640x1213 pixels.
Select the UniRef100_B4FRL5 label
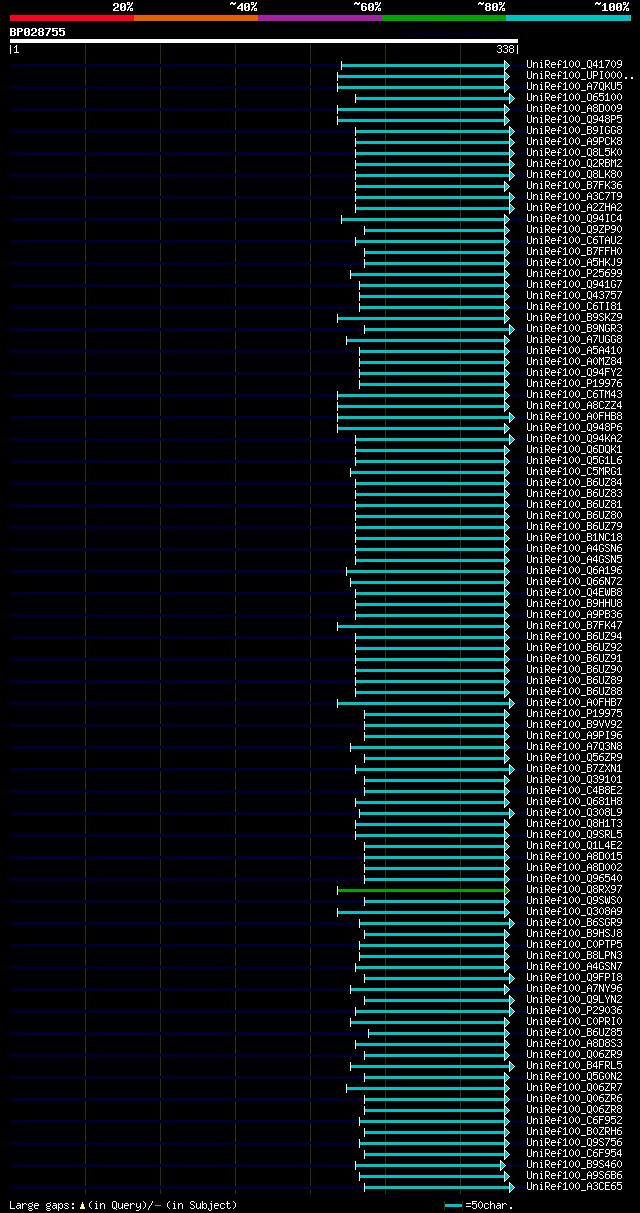(574, 1066)
